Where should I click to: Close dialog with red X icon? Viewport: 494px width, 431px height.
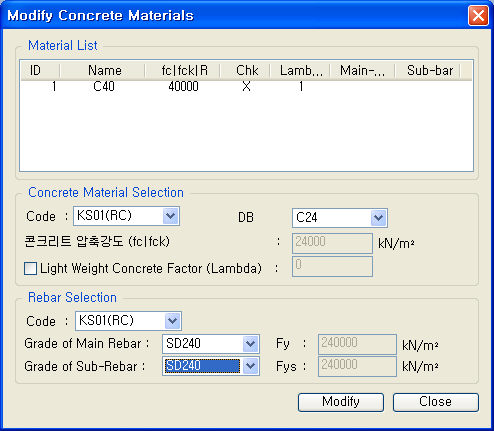(478, 15)
